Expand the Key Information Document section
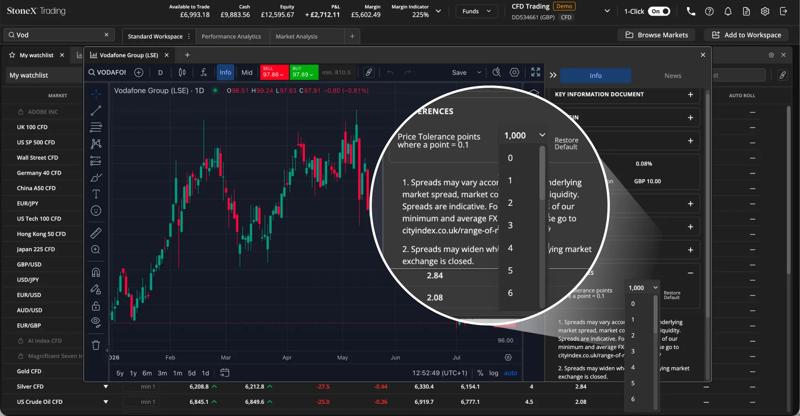The width and height of the screenshot is (800, 416). [690, 94]
